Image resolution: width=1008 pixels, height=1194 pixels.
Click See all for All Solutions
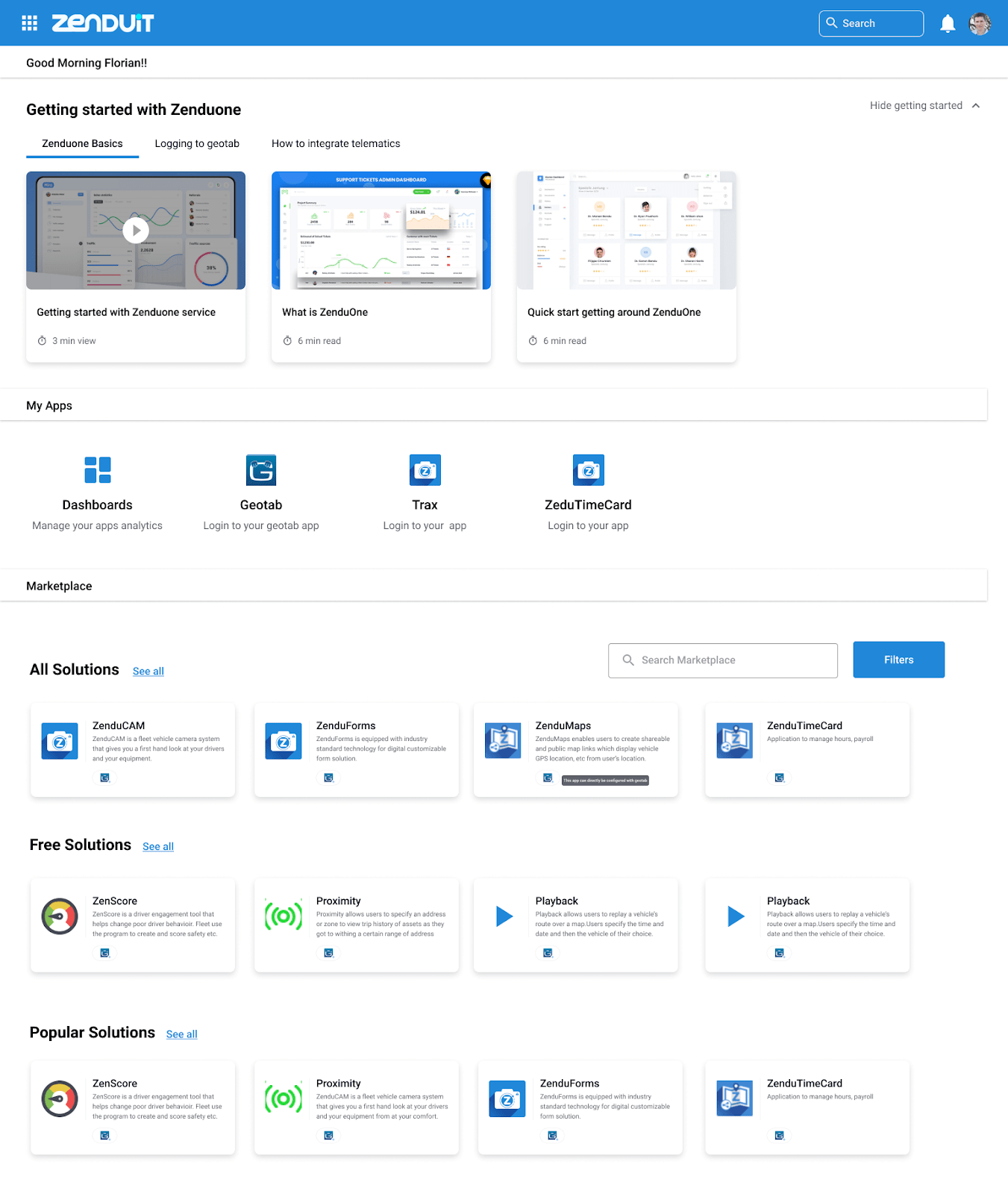point(148,672)
